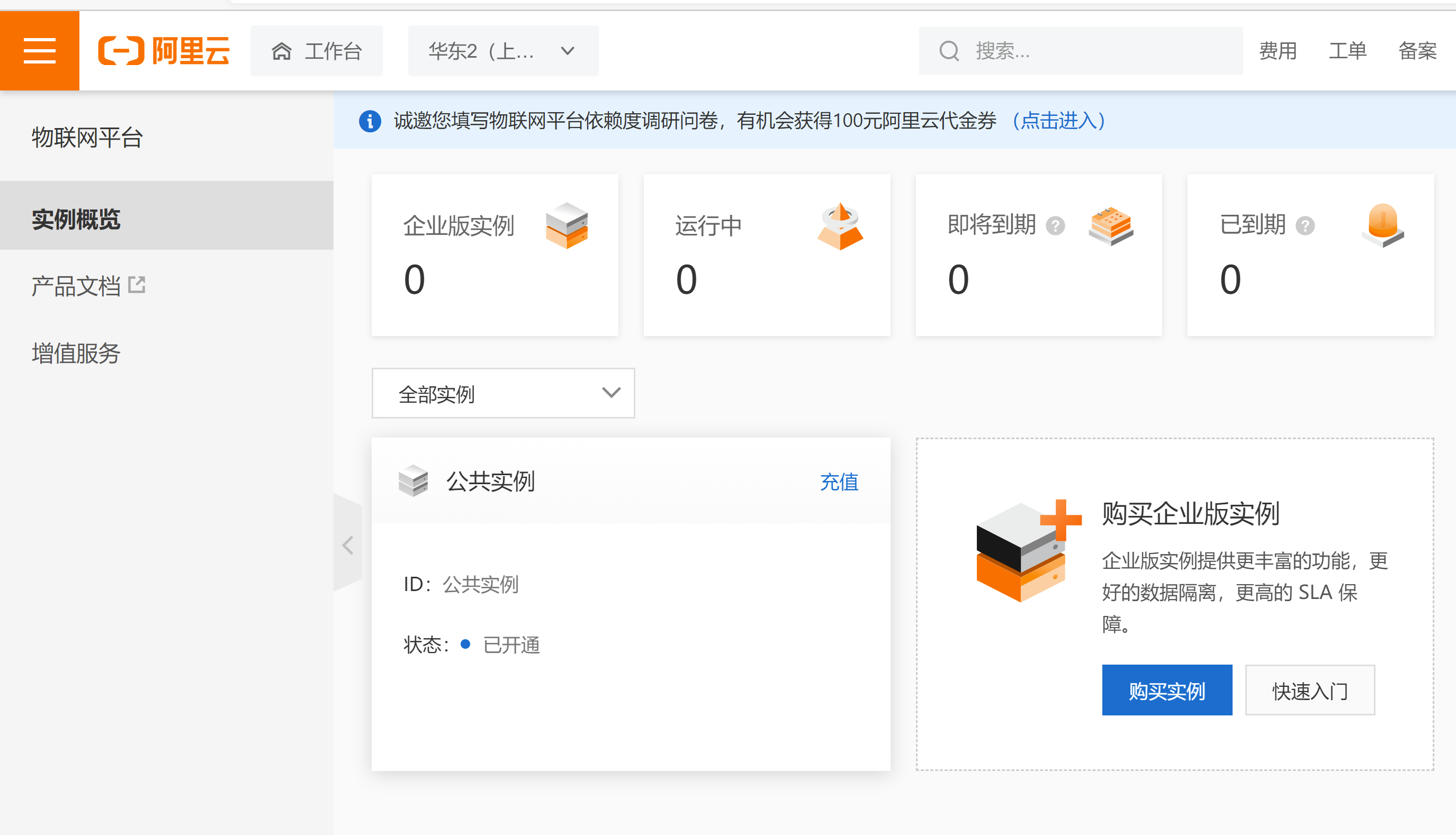
Task: Open the survey 点击进入 link
Action: click(x=1058, y=121)
